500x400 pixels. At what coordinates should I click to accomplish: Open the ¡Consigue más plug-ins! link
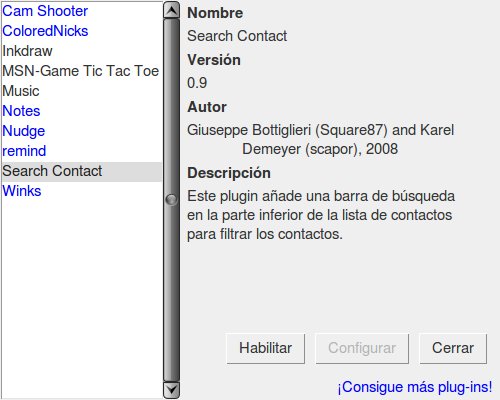click(415, 387)
